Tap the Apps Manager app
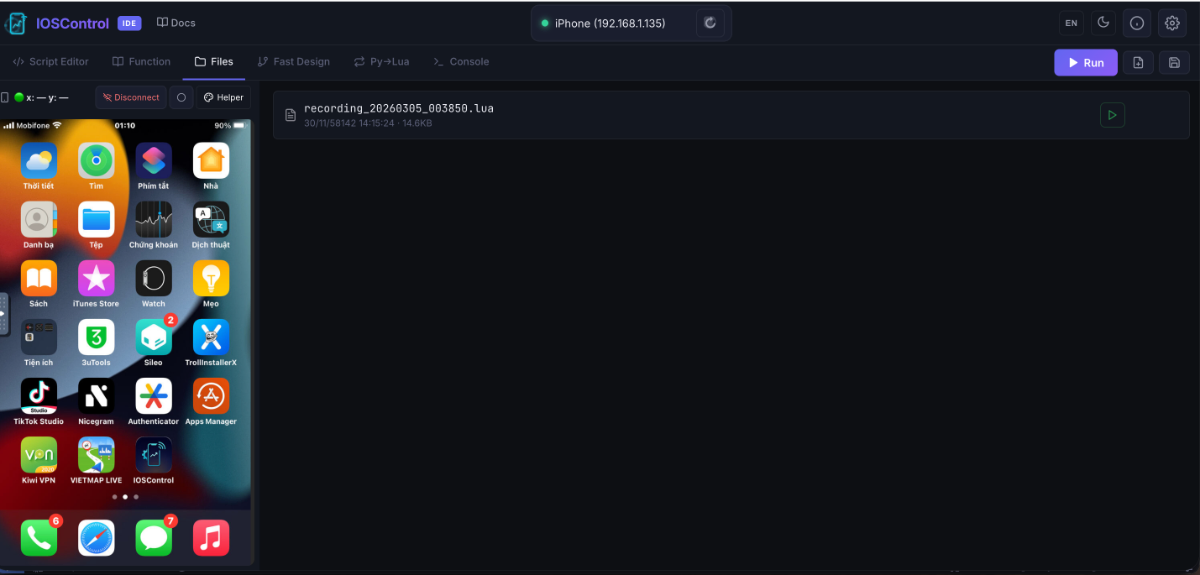Viewport: 1200px width, 575px height. click(x=211, y=396)
